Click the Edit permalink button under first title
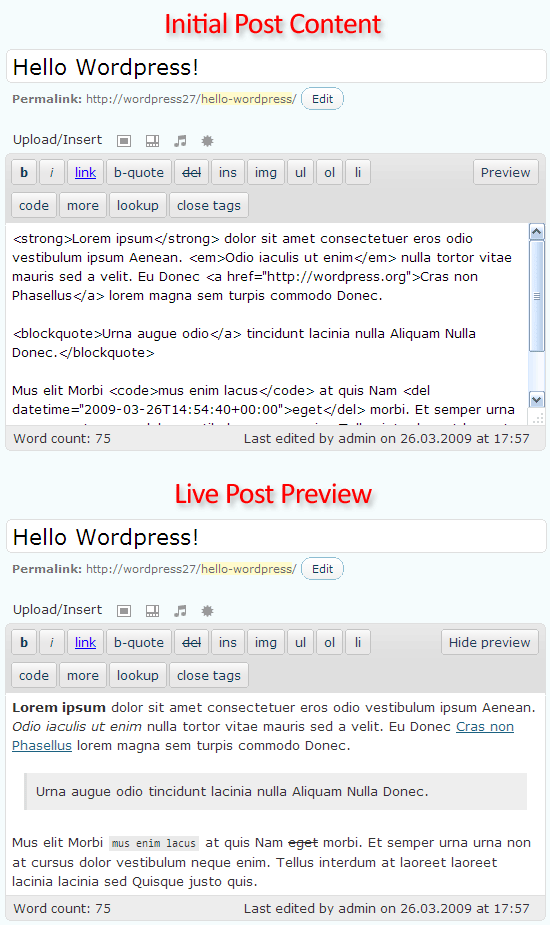The height and width of the screenshot is (925, 550). [x=322, y=99]
